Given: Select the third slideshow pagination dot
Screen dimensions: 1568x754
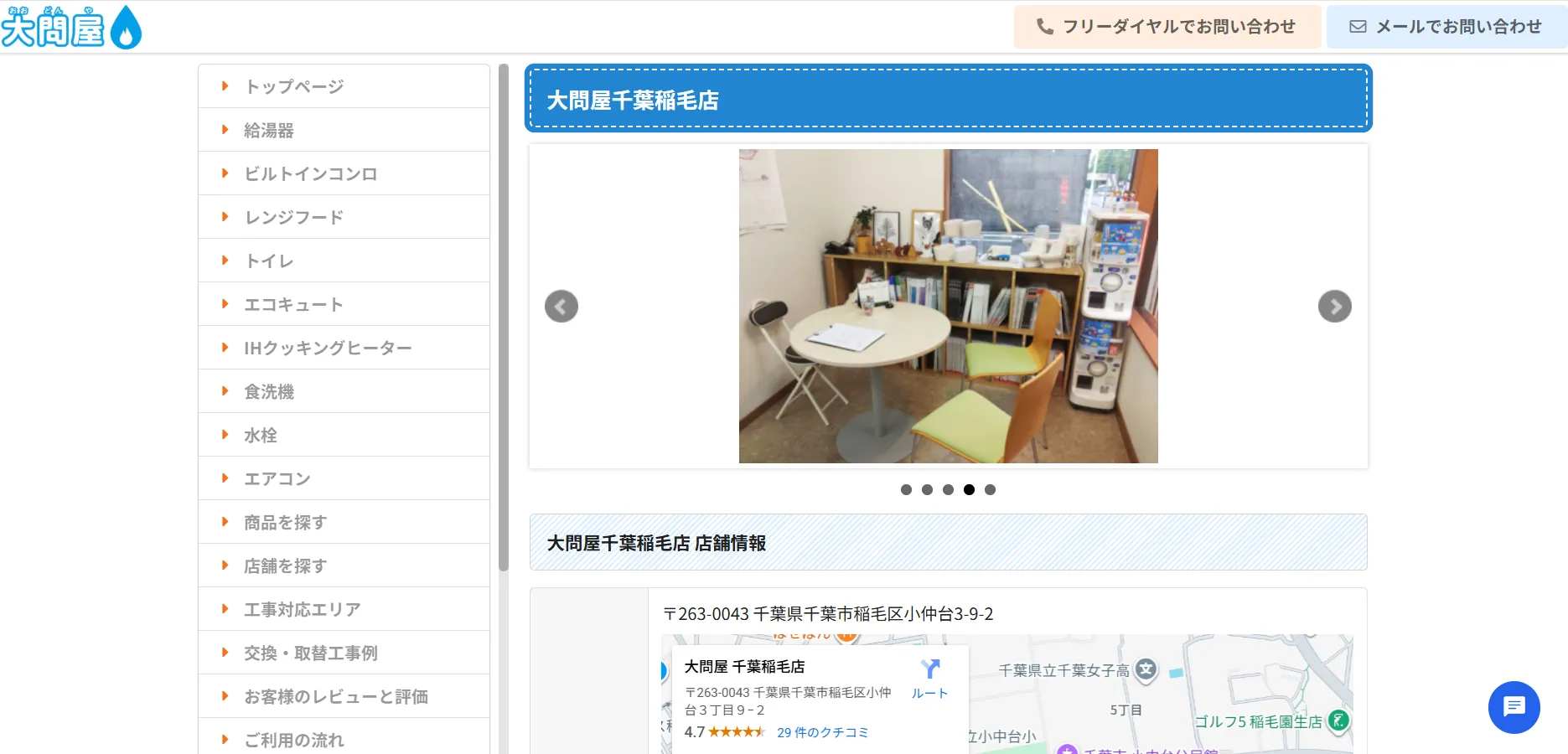Looking at the screenshot, I should click(x=948, y=490).
